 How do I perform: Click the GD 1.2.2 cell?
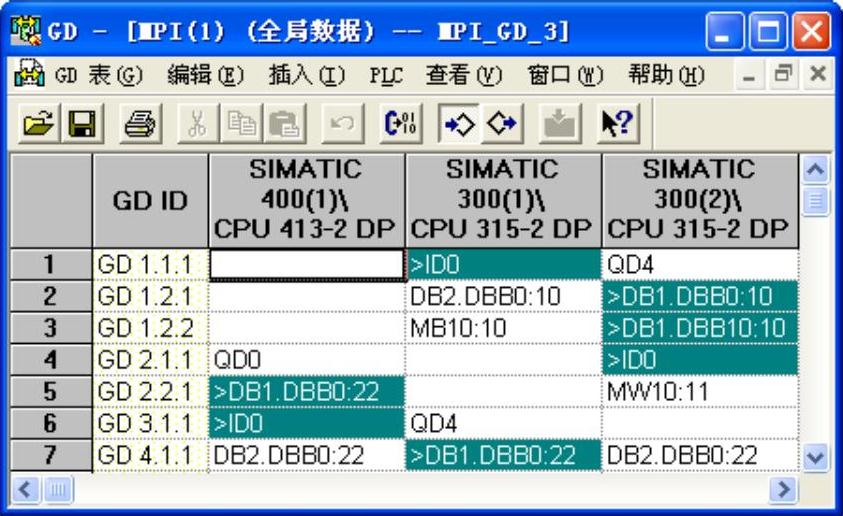pyautogui.click(x=150, y=328)
